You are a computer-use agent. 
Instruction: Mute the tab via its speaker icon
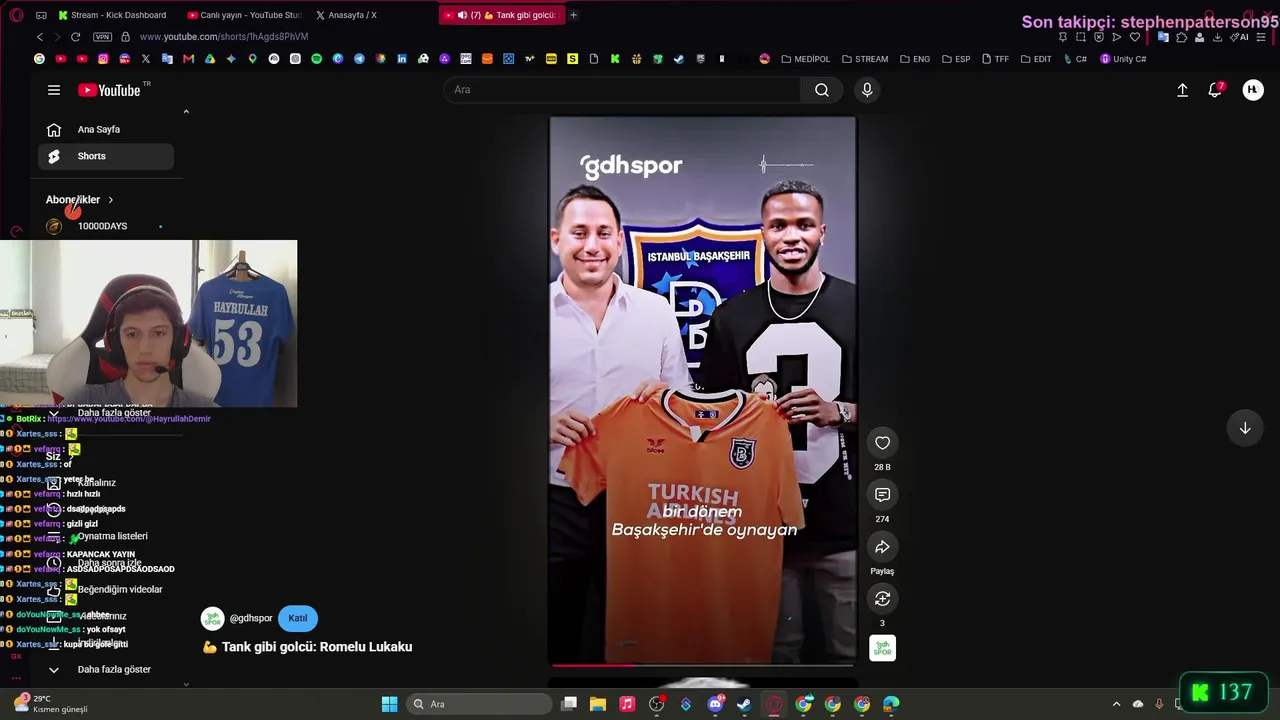462,15
